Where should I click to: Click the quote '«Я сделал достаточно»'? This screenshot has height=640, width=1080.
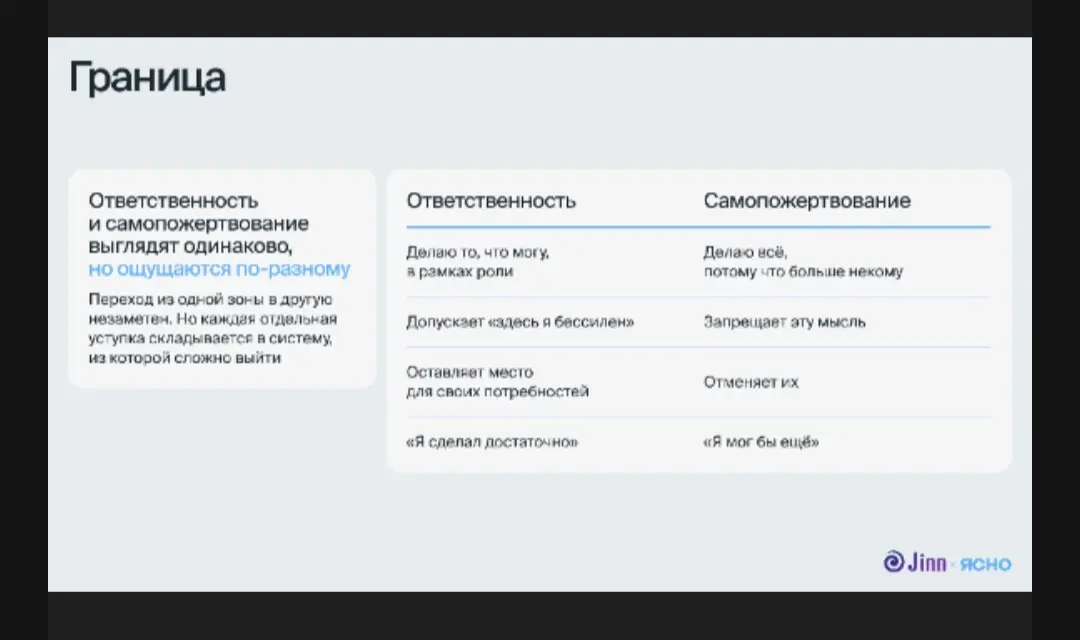[x=492, y=442]
